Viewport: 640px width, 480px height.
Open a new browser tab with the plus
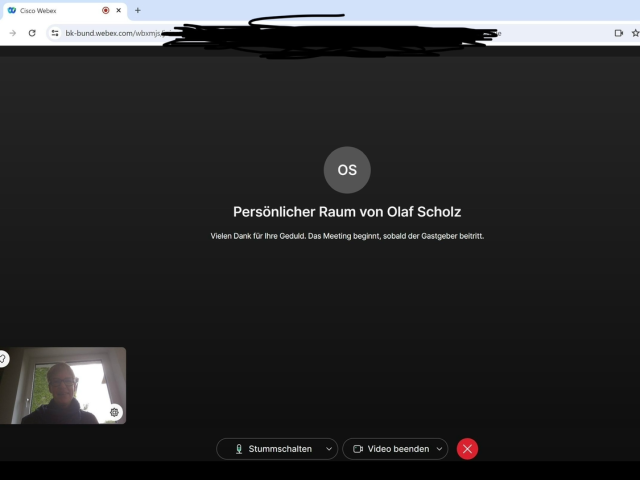(138, 11)
